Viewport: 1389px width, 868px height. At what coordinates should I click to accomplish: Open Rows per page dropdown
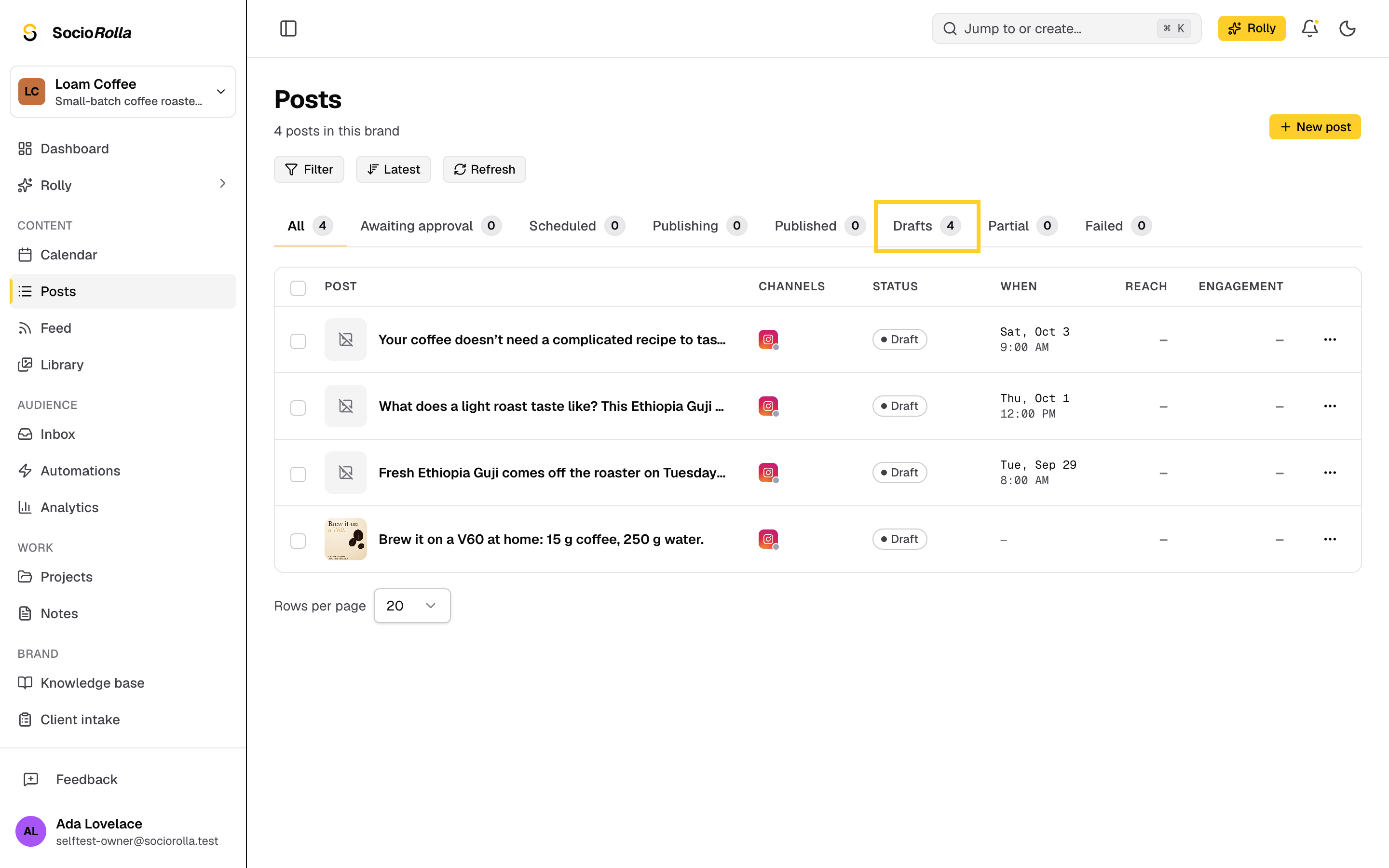point(412,606)
